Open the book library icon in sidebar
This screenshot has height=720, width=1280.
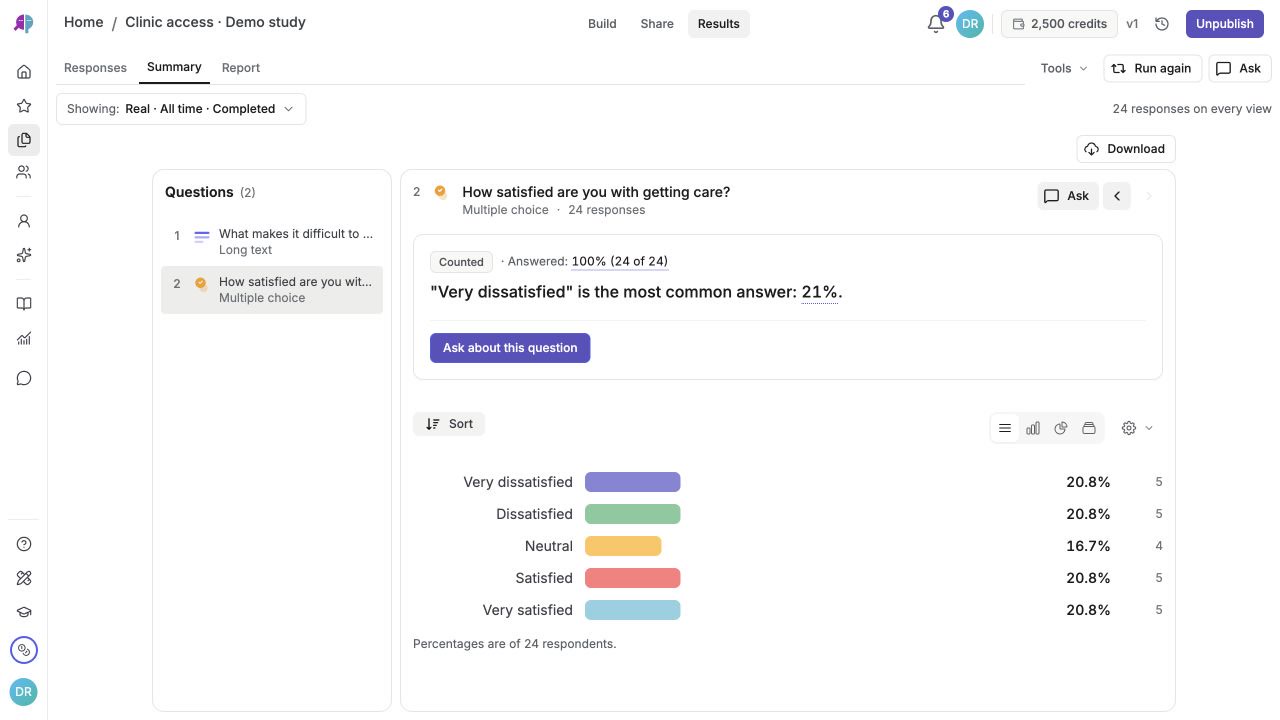24,304
